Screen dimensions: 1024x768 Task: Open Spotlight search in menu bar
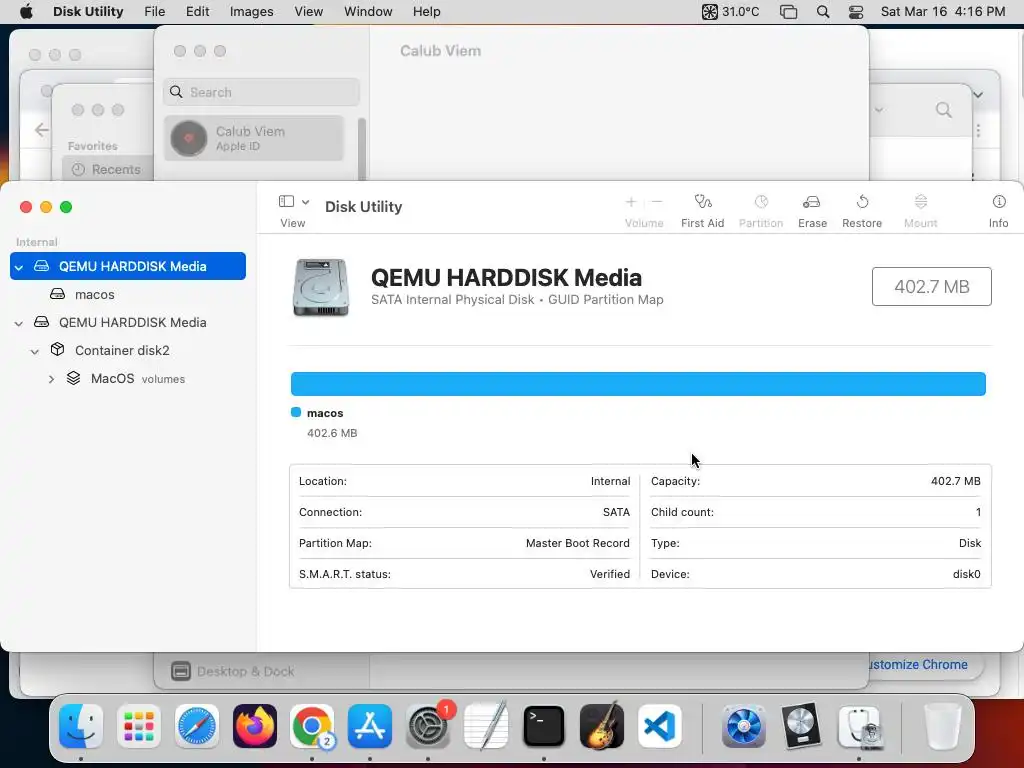823,12
